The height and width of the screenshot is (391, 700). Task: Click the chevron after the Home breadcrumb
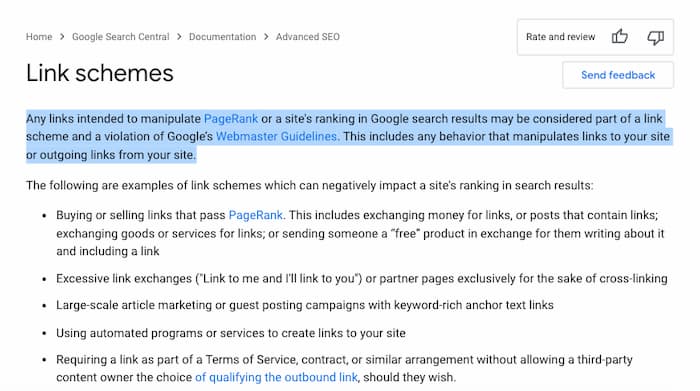(x=62, y=37)
